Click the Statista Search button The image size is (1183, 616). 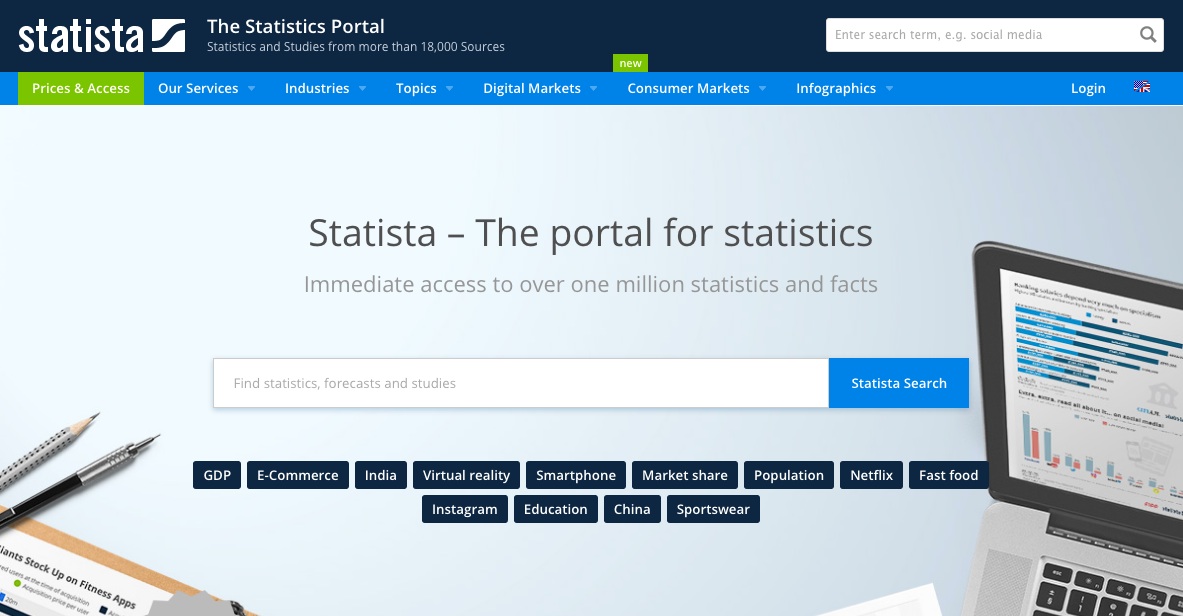(x=899, y=383)
